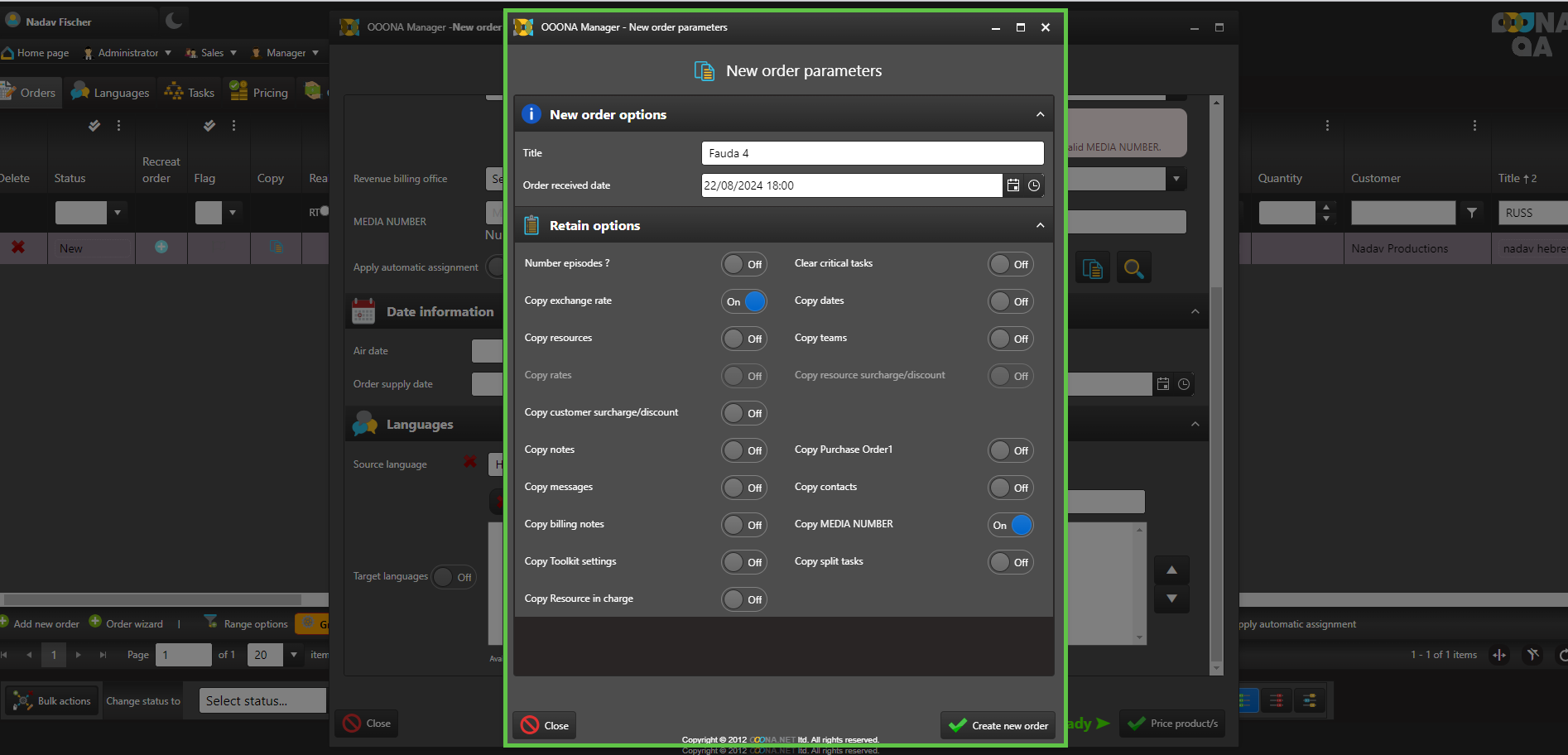Image resolution: width=1568 pixels, height=755 pixels.
Task: Click the copy documents icon beside magnifier
Action: click(1092, 268)
